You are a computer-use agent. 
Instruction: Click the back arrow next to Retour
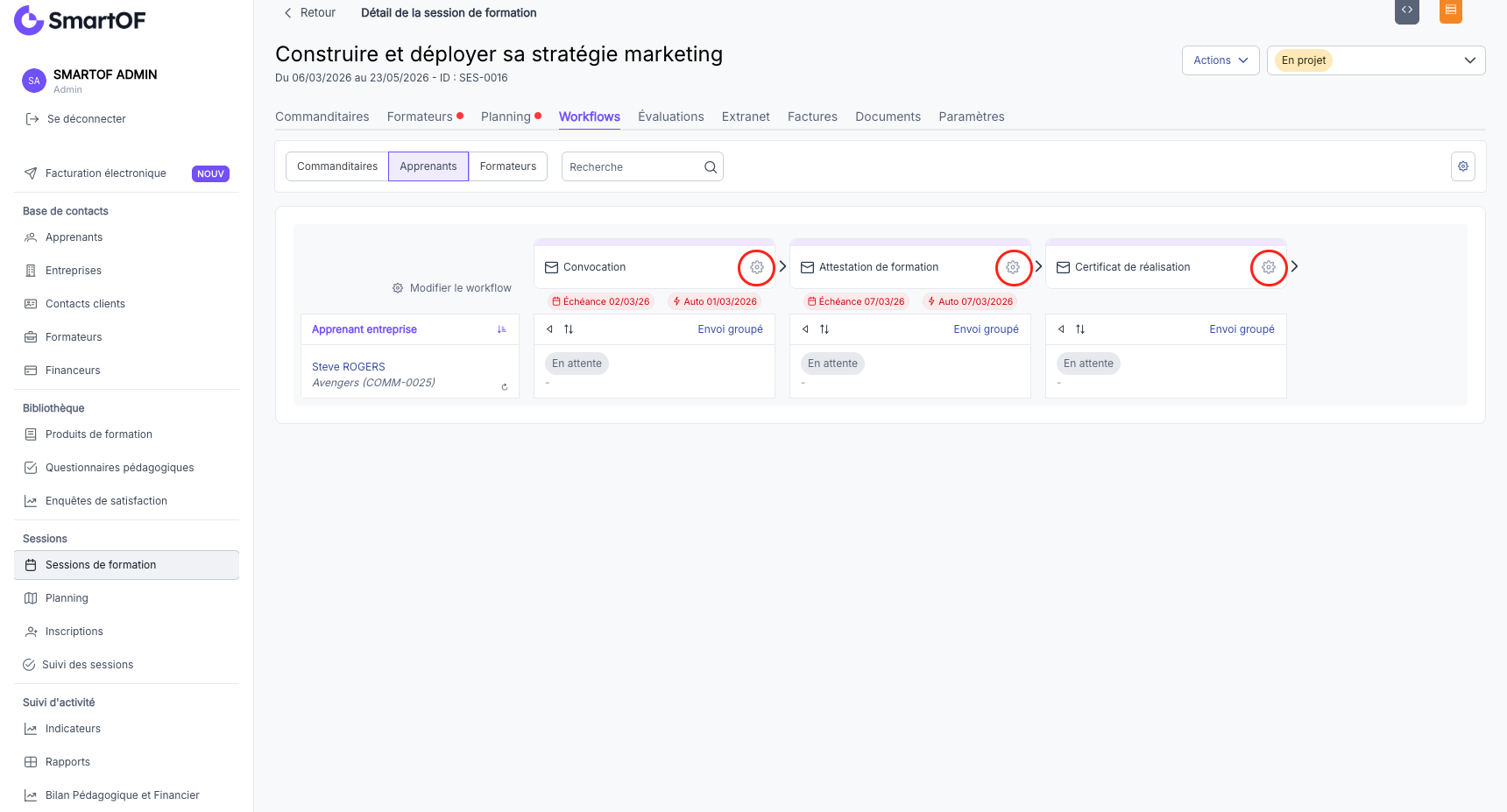[x=288, y=13]
